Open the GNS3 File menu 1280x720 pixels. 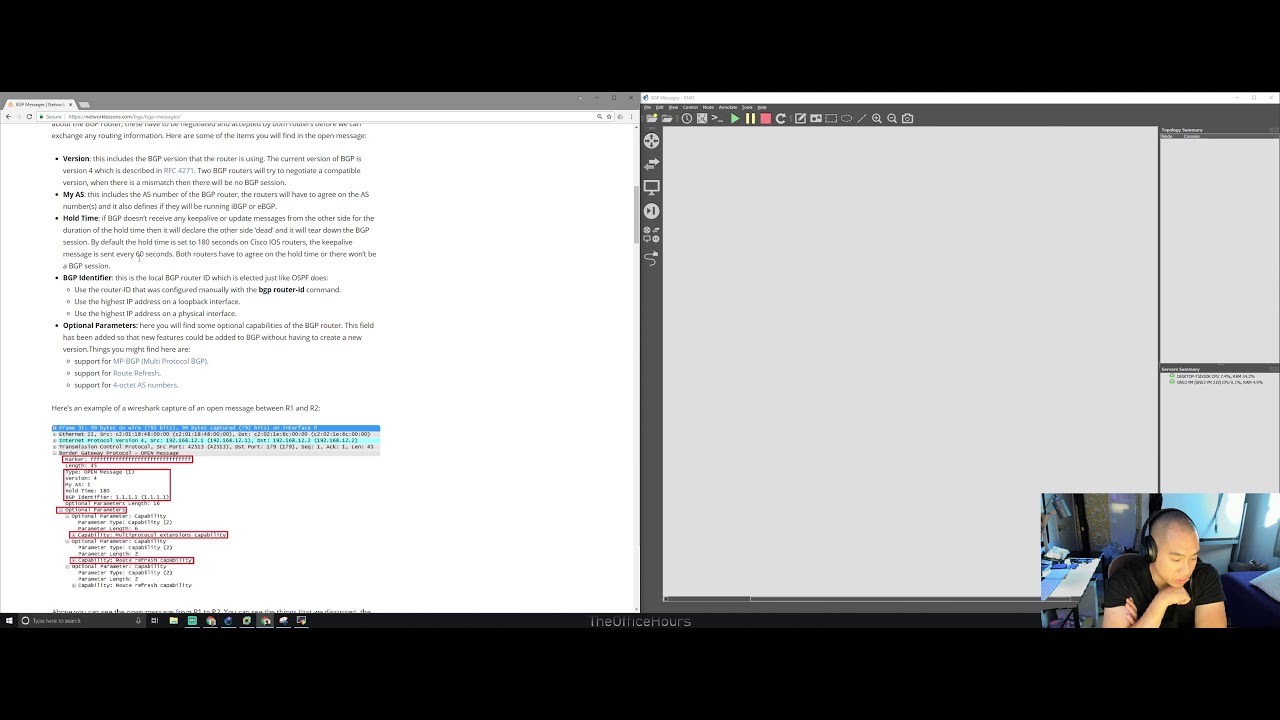click(647, 107)
